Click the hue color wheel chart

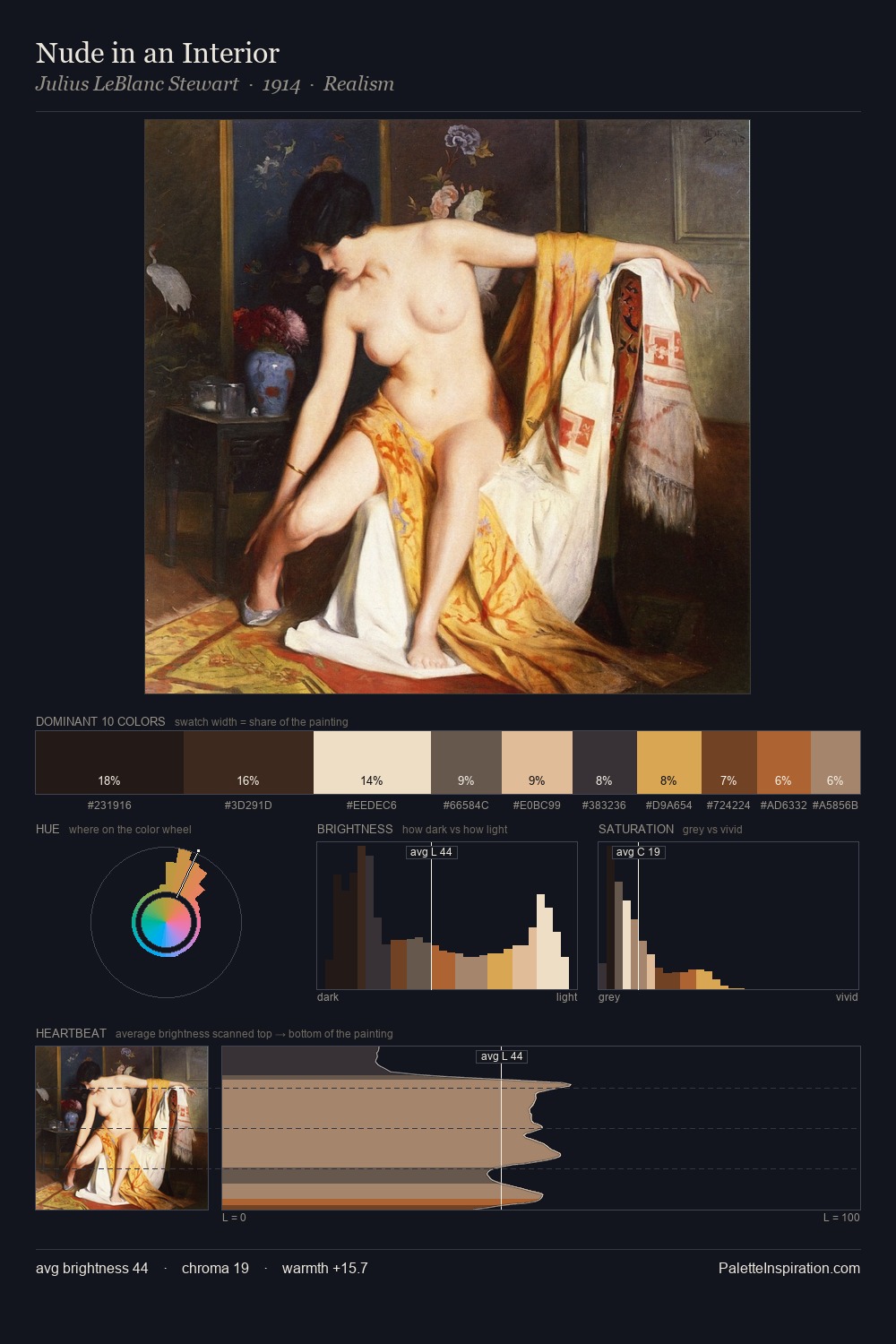[x=166, y=922]
